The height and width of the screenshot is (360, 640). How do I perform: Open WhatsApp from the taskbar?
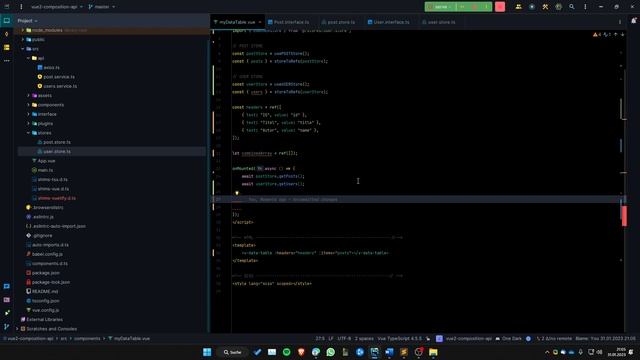point(331,352)
